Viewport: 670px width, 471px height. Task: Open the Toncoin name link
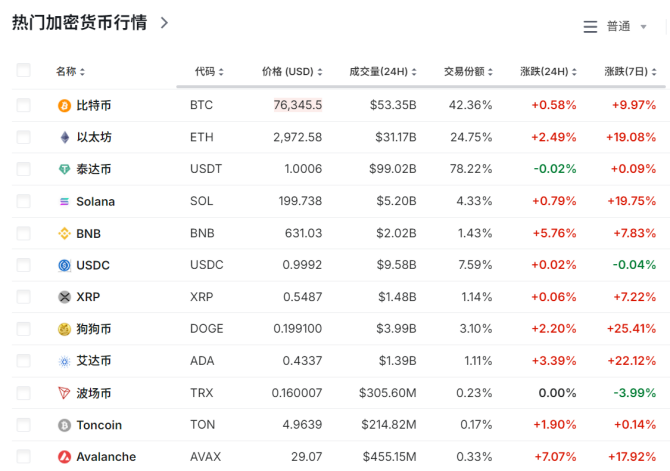[x=99, y=425]
